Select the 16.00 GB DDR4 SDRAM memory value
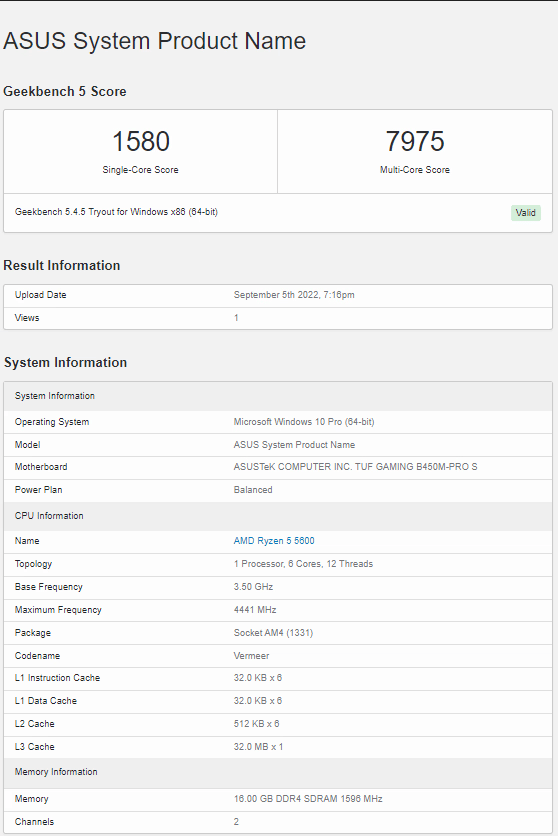558x836 pixels. [308, 799]
